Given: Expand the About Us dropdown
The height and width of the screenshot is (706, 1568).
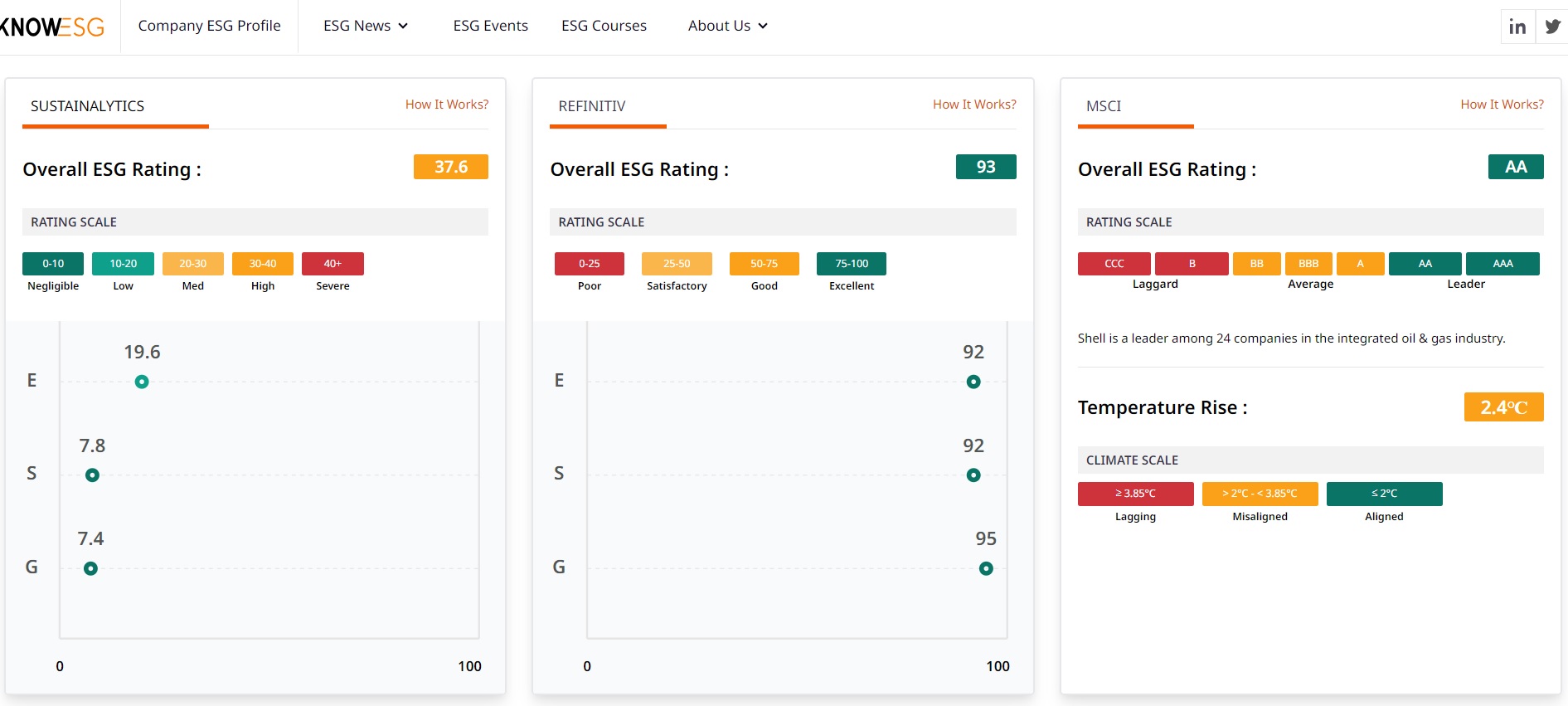Looking at the screenshot, I should tap(728, 26).
